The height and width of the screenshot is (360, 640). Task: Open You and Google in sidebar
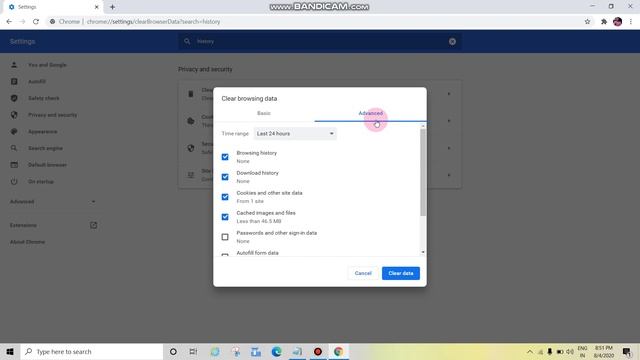tap(47, 65)
